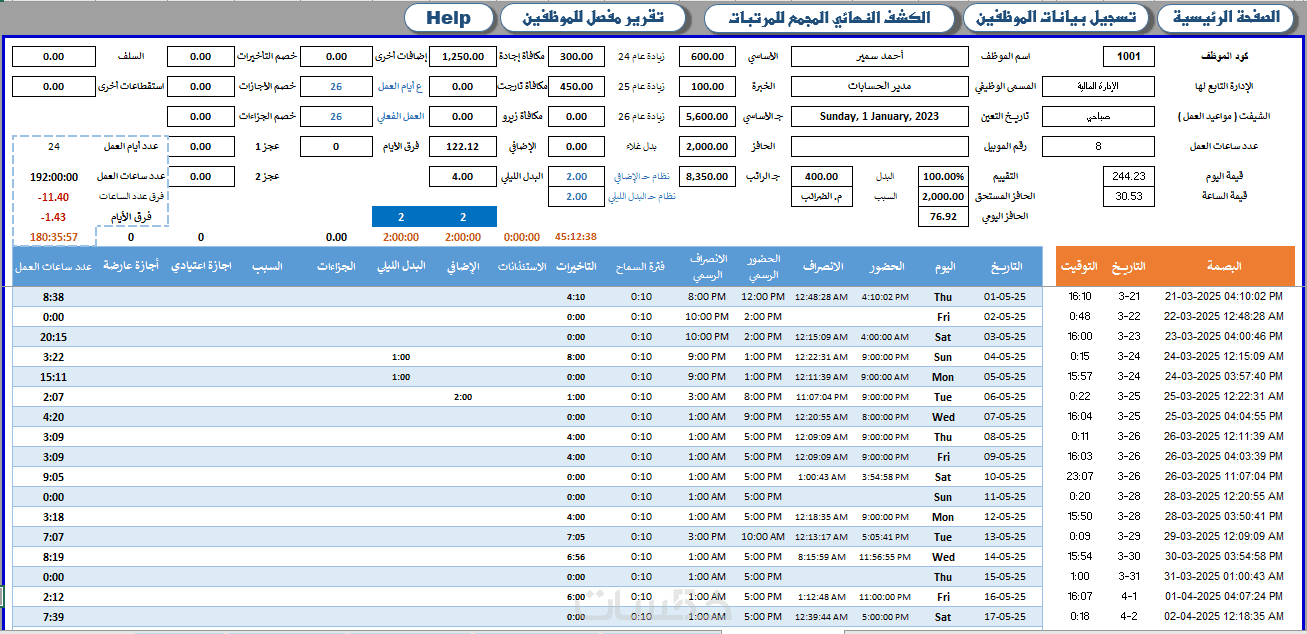Click the employee name field أحمد سمير
1307x634 pixels.
[x=880, y=57]
